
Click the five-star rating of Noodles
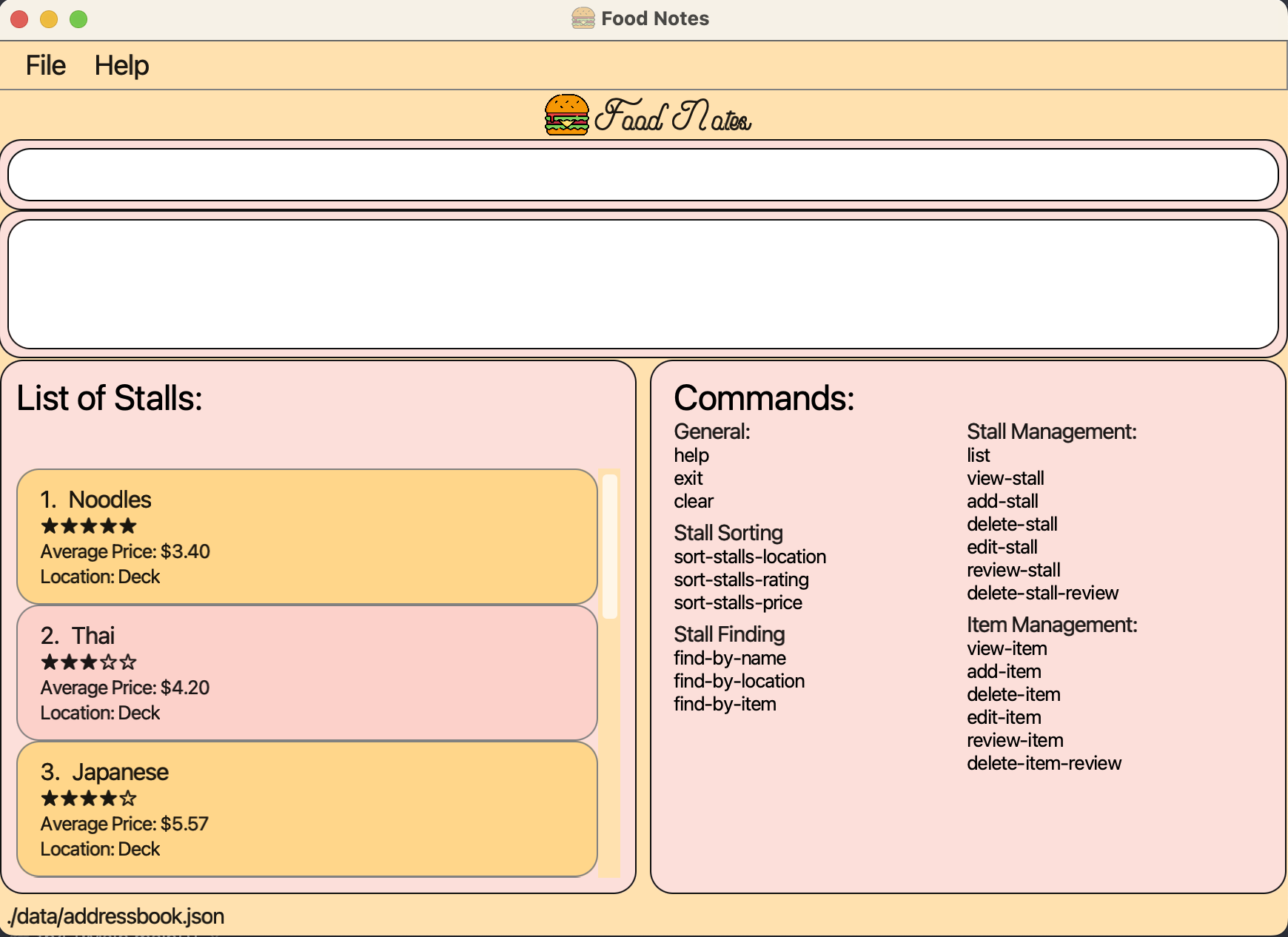(89, 526)
